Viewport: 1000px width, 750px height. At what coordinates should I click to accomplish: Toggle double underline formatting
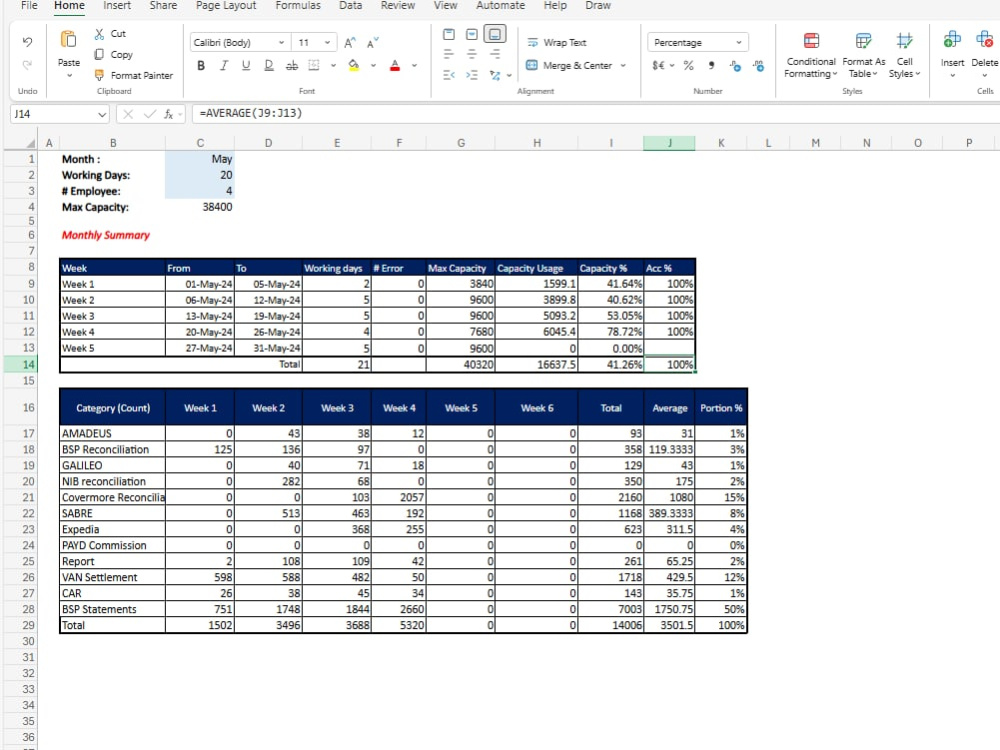268,65
